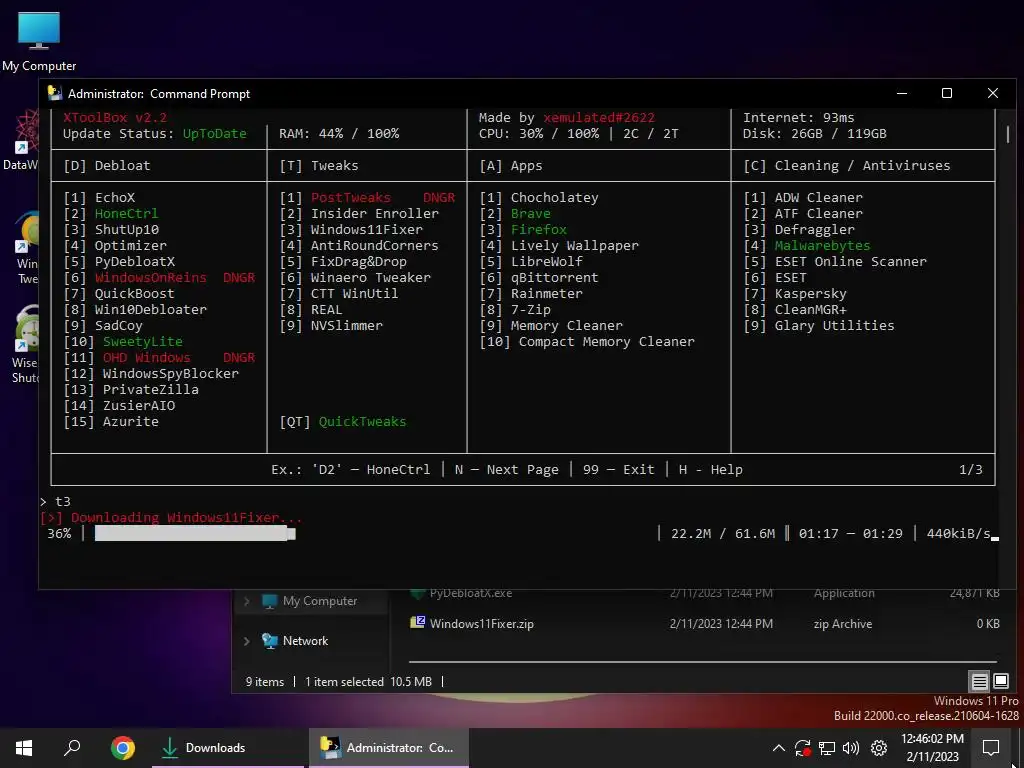Click the download progress bar
The height and width of the screenshot is (768, 1024).
195,534
